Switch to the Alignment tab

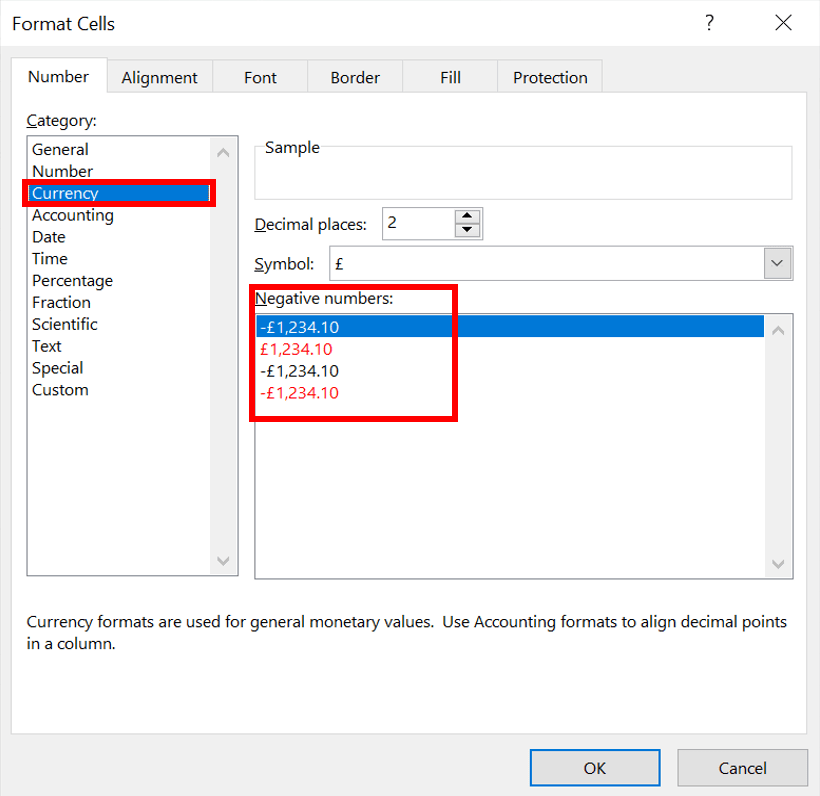coord(159,77)
